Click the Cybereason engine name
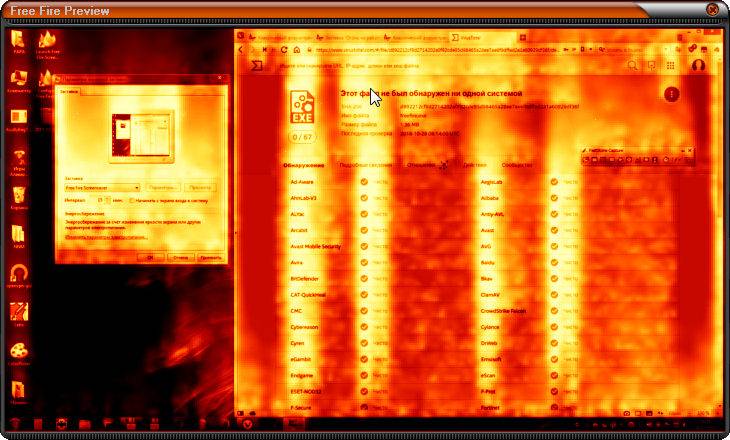The image size is (730, 440). 304,327
